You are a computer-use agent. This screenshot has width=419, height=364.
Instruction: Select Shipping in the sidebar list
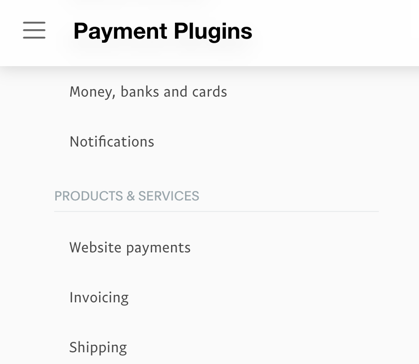pyautogui.click(x=98, y=347)
